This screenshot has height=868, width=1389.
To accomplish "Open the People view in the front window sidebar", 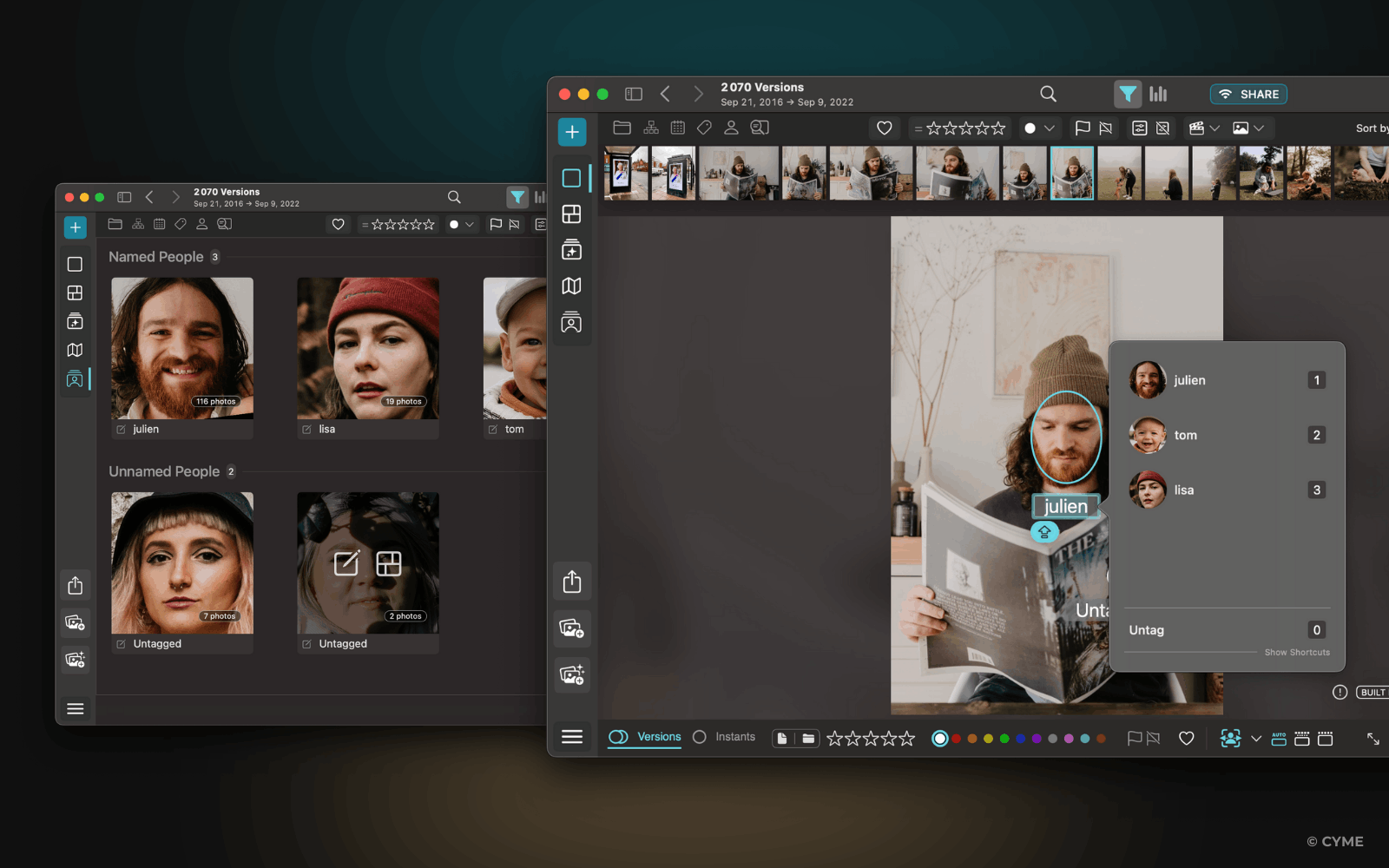I will (571, 322).
